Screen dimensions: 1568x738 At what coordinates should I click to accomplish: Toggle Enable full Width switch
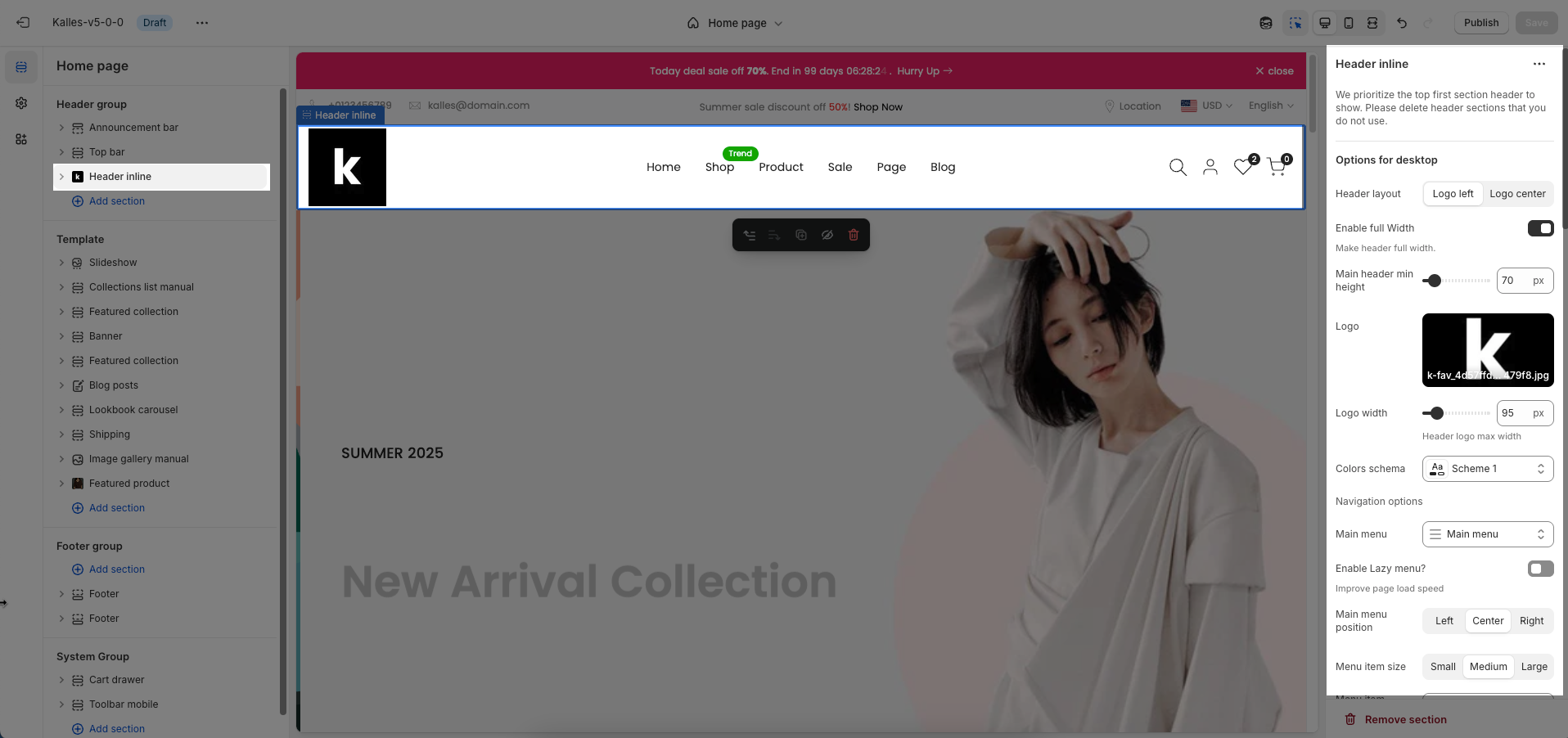[1540, 228]
